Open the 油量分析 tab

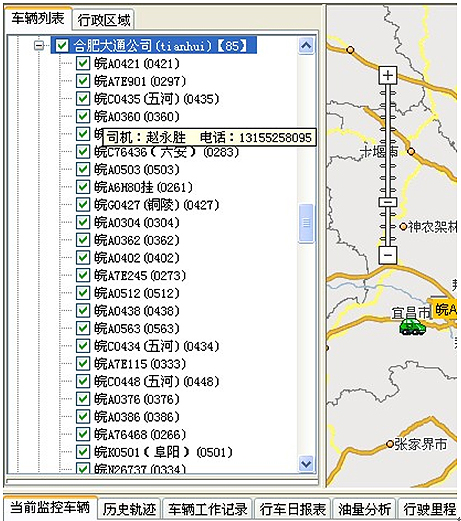(364, 509)
